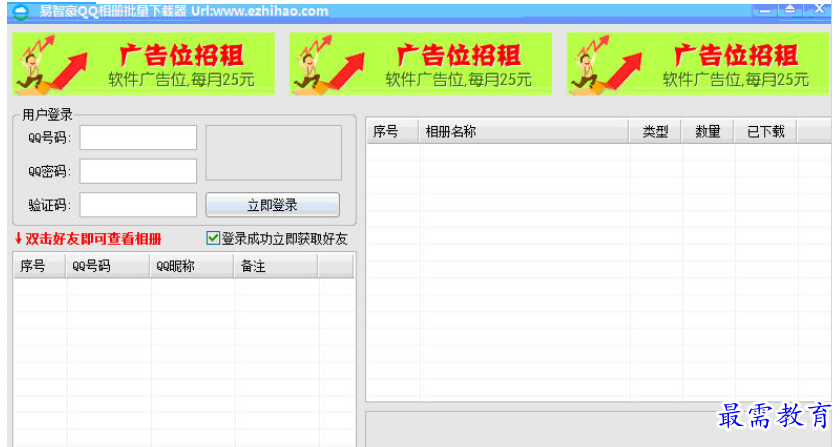Close the application window
Image resolution: width=840 pixels, height=447 pixels.
819,9
